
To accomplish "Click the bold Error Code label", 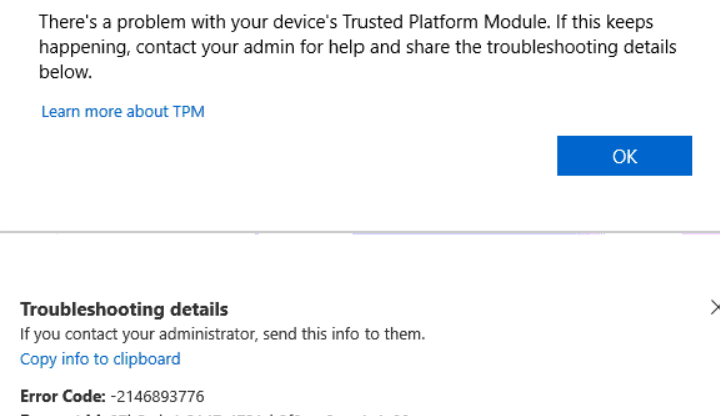I will click(63, 395).
